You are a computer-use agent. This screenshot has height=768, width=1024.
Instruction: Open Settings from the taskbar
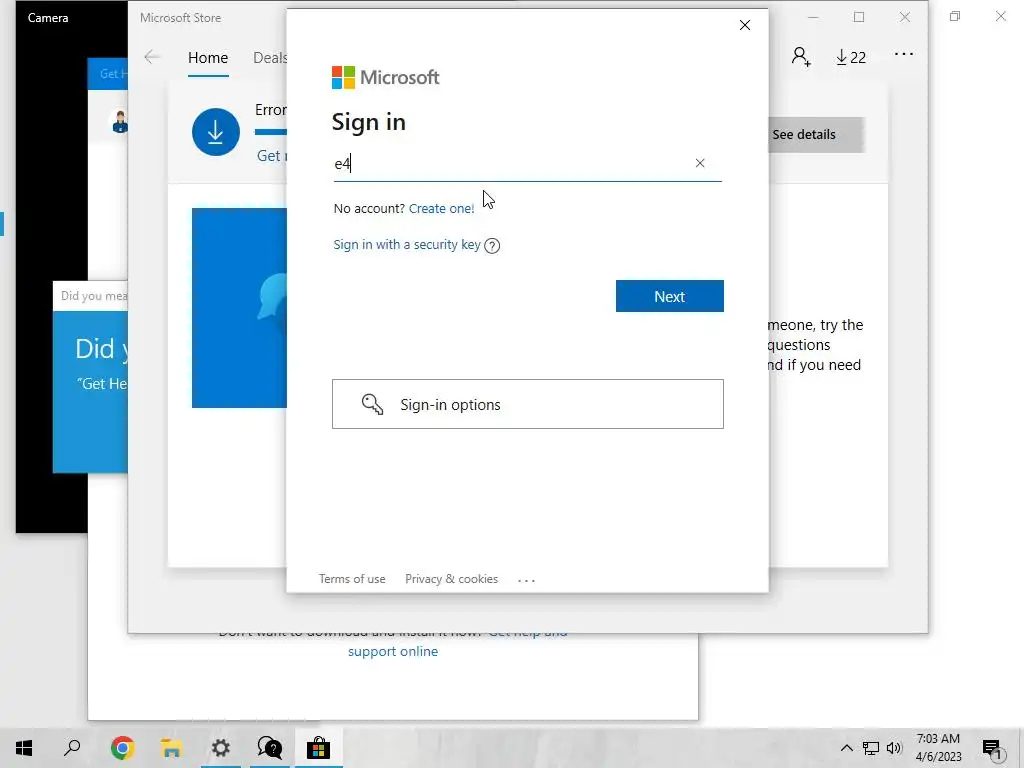pos(221,748)
